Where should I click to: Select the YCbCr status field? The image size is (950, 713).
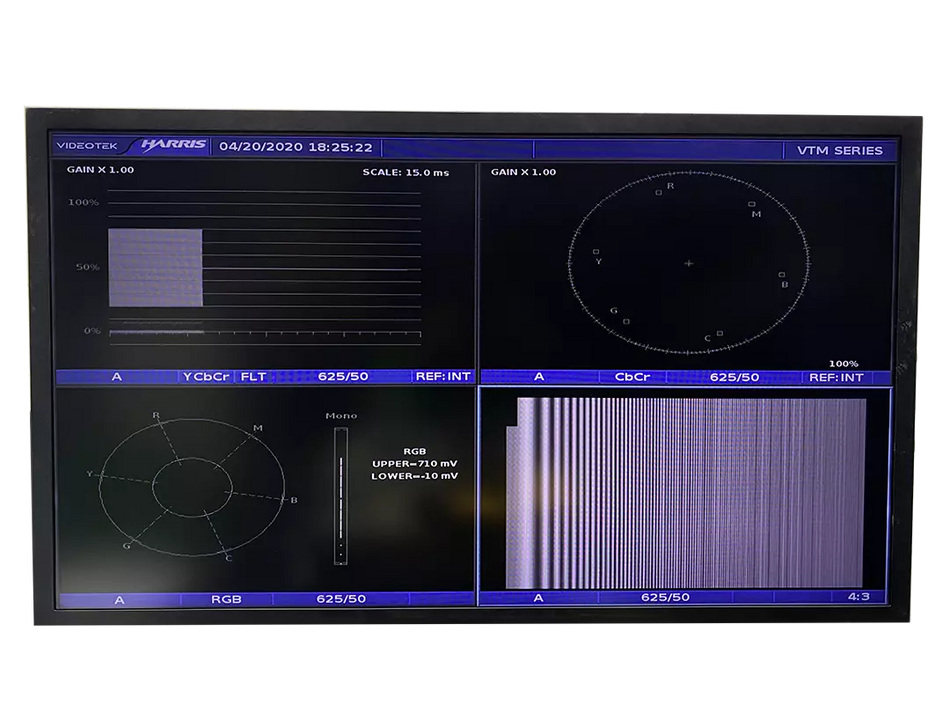(206, 376)
